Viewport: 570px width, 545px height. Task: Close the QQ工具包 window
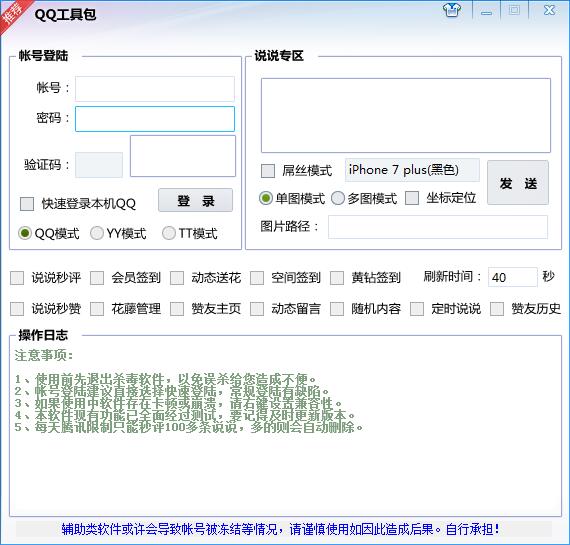(549, 10)
